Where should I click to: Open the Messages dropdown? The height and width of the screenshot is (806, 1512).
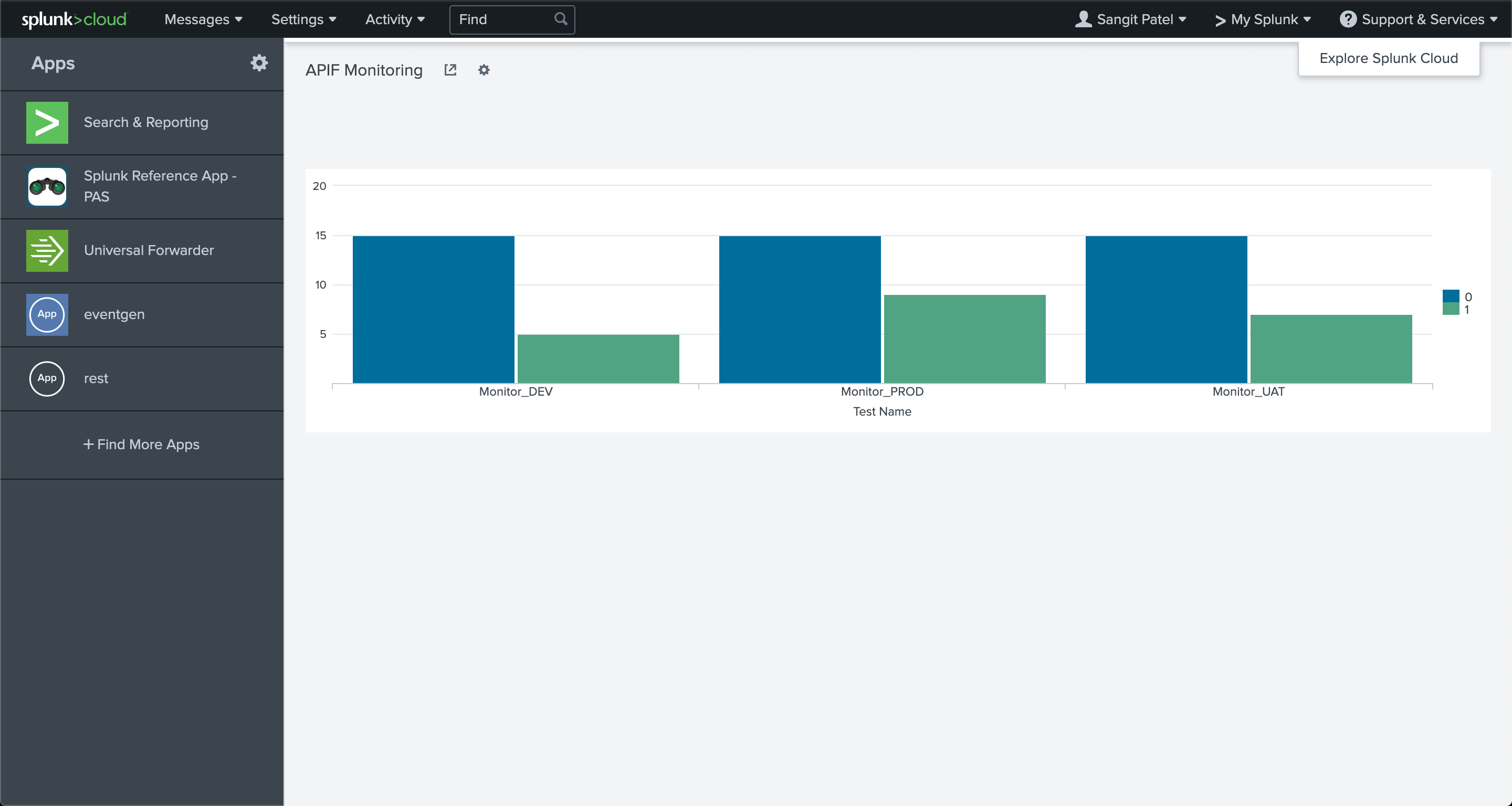coord(203,19)
